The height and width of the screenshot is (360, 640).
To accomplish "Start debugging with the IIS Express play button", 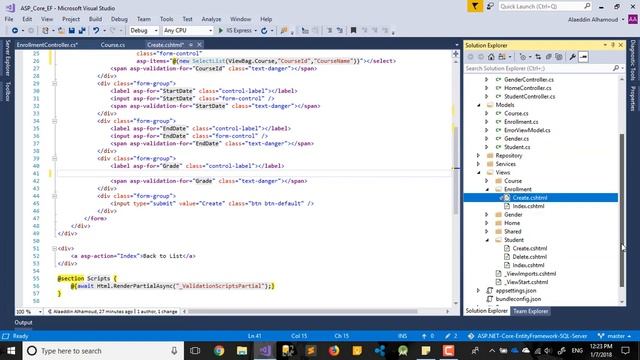I will click(221, 31).
